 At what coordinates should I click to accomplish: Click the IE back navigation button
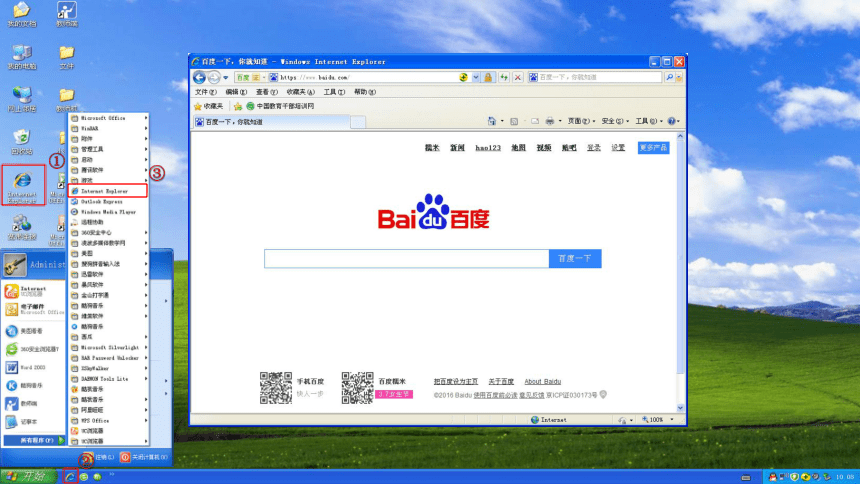(x=200, y=77)
